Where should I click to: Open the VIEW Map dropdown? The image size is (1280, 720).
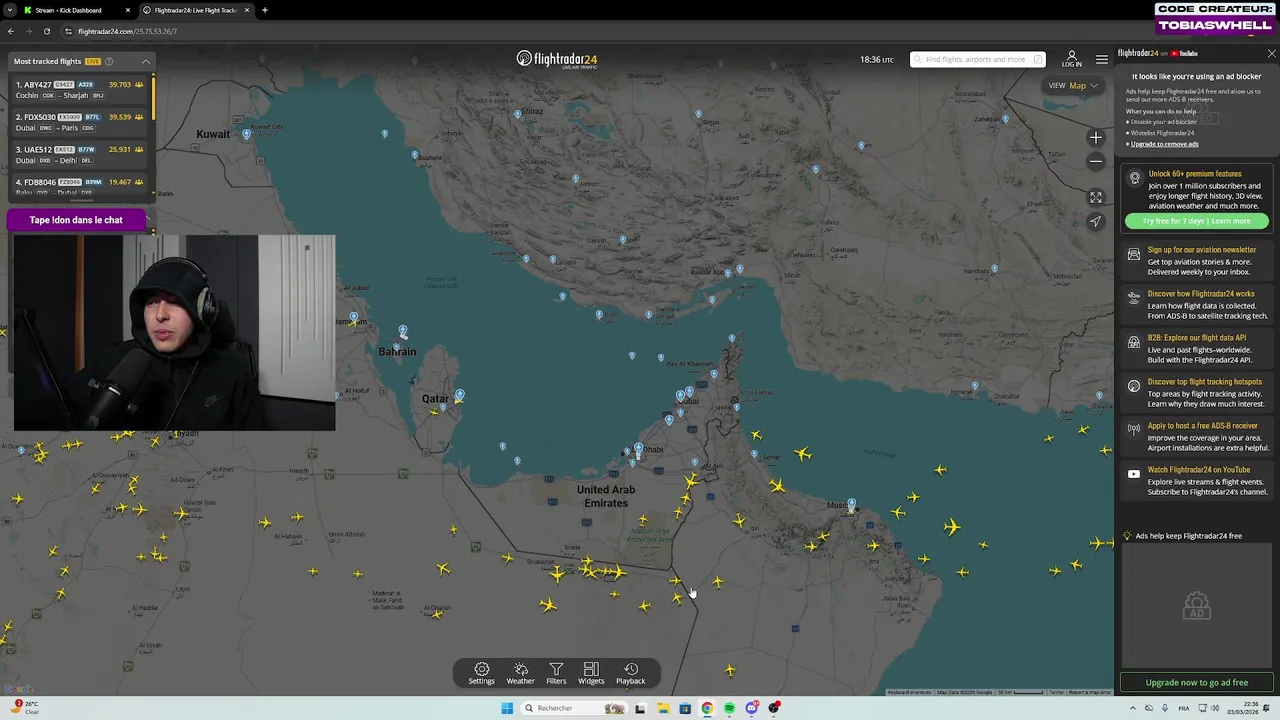pos(1073,85)
